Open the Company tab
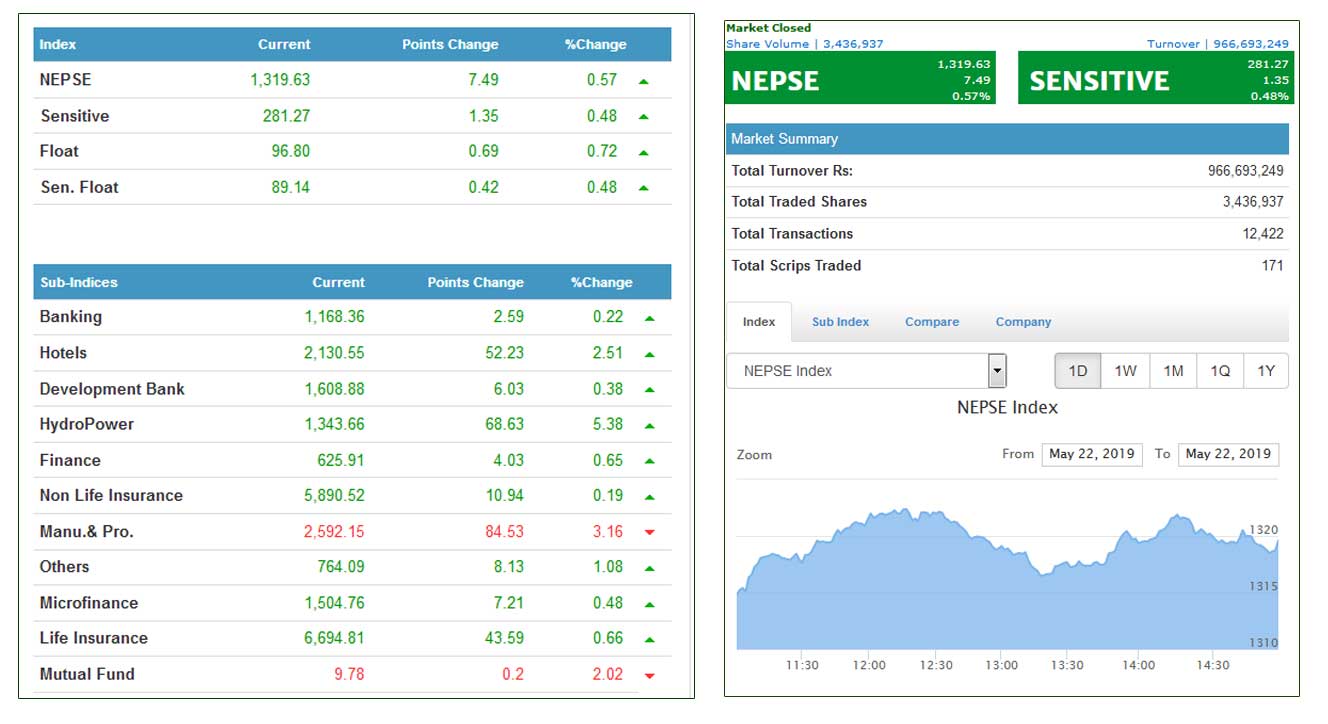 (1023, 322)
